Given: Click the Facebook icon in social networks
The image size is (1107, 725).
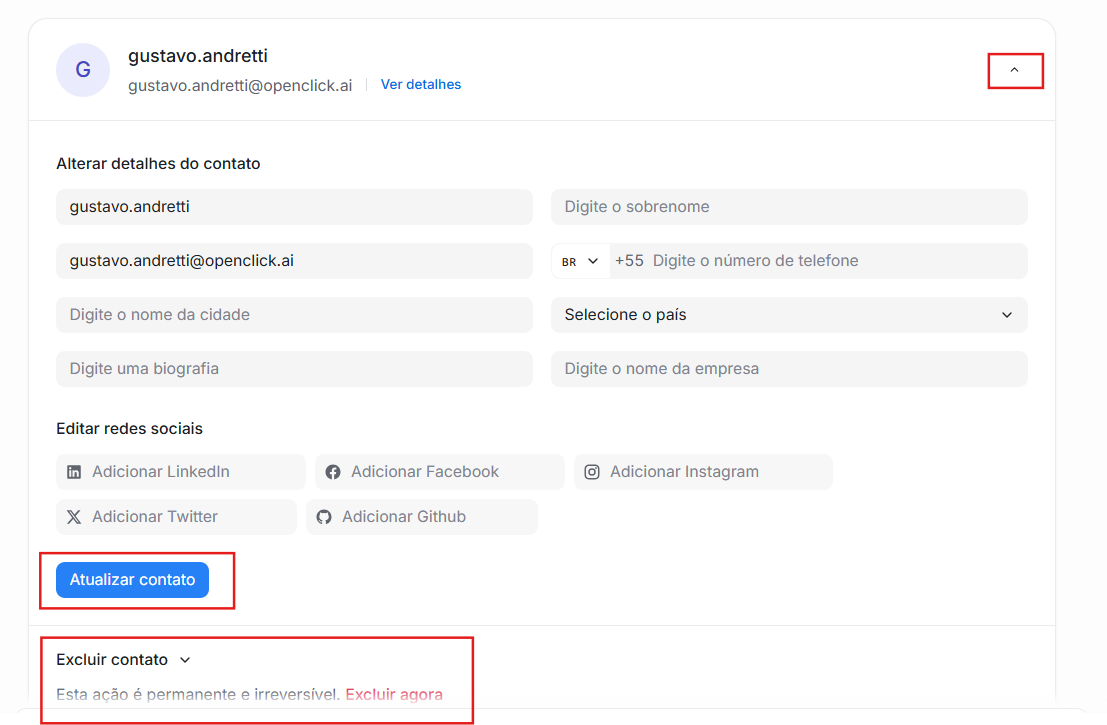Looking at the screenshot, I should tap(333, 472).
